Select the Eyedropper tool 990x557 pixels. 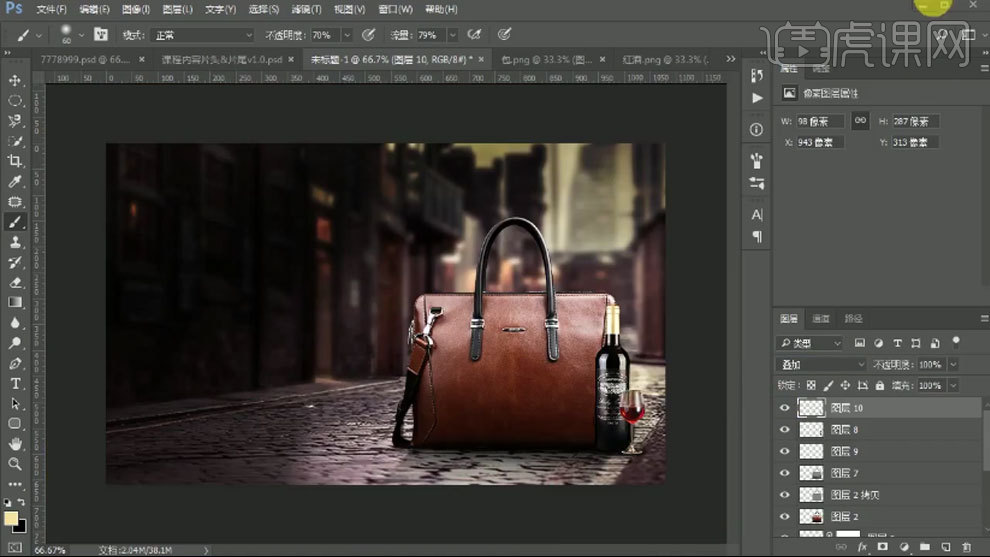tap(15, 182)
